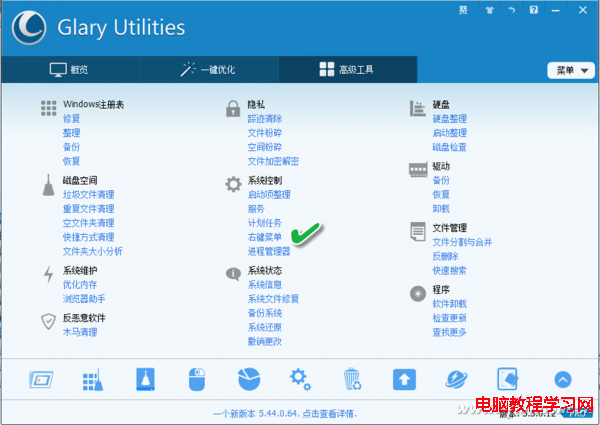Launch 垃圾文件清理
This screenshot has width=600, height=425.
pos(88,195)
